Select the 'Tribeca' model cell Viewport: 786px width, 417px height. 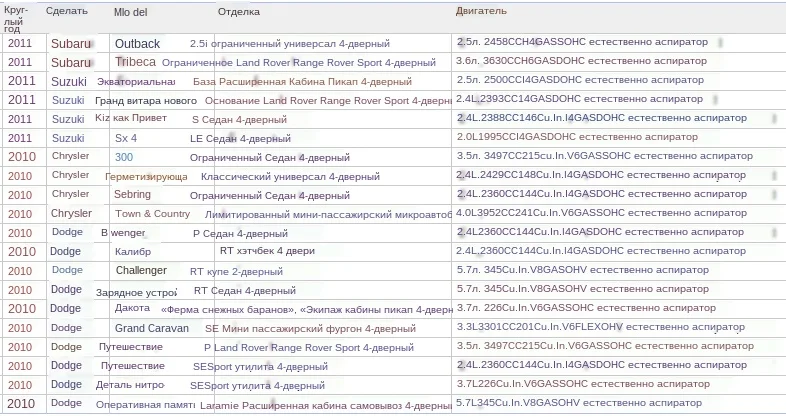(x=135, y=62)
